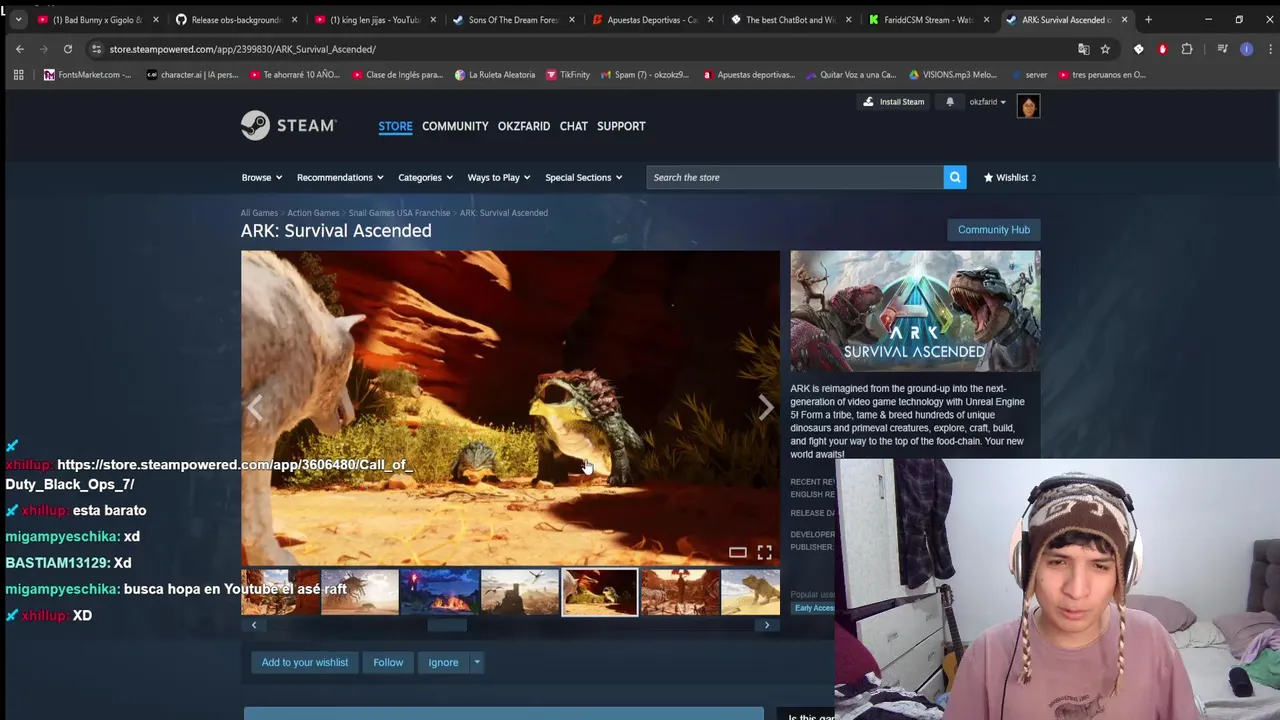Expand the Browse dropdown menu

[x=261, y=177]
